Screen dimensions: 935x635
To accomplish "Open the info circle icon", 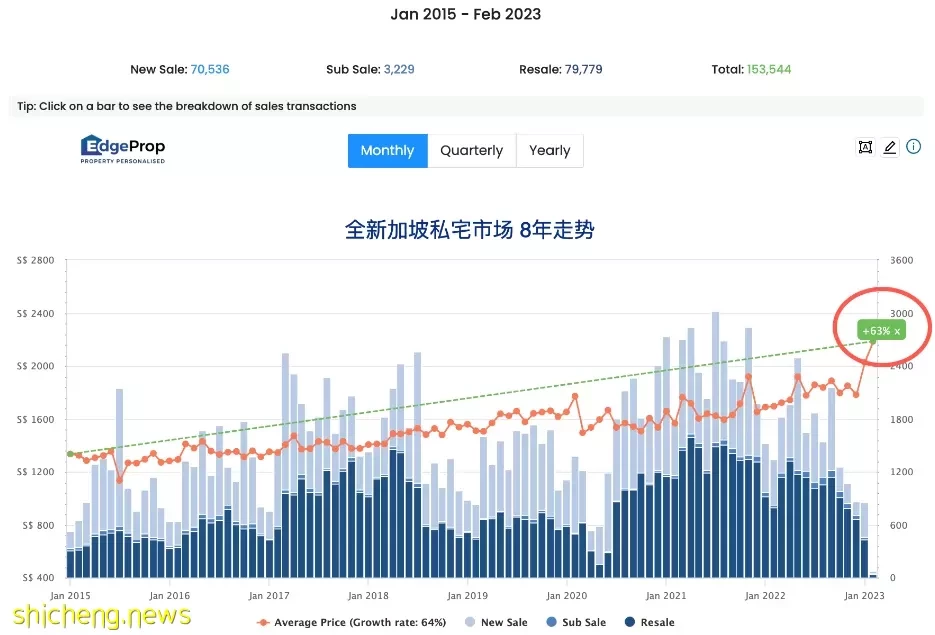I will 914,146.
